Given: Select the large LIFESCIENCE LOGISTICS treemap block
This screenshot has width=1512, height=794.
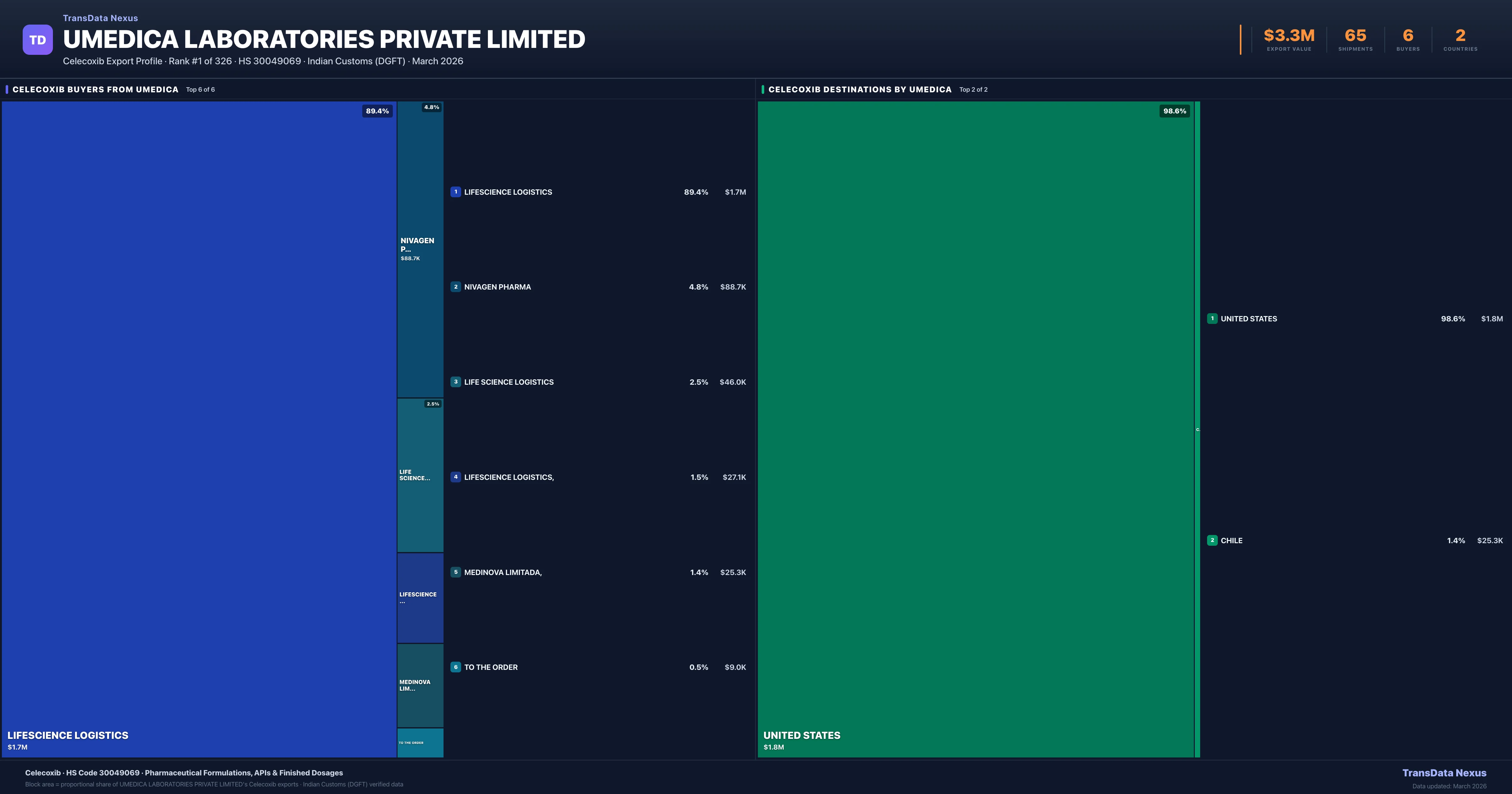Looking at the screenshot, I should [199, 429].
